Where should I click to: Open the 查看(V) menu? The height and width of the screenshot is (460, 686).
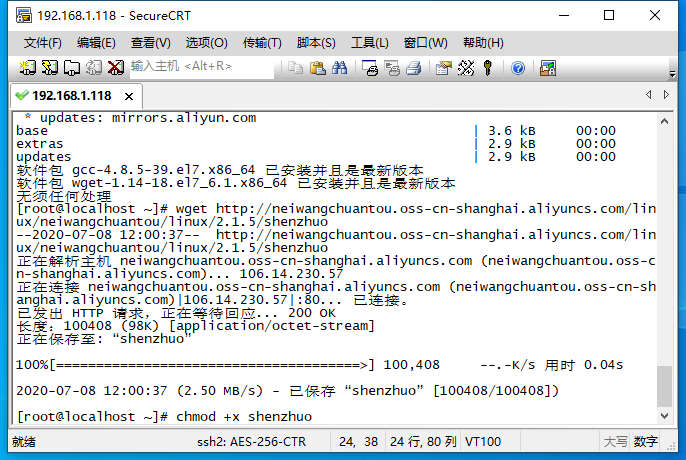click(150, 43)
